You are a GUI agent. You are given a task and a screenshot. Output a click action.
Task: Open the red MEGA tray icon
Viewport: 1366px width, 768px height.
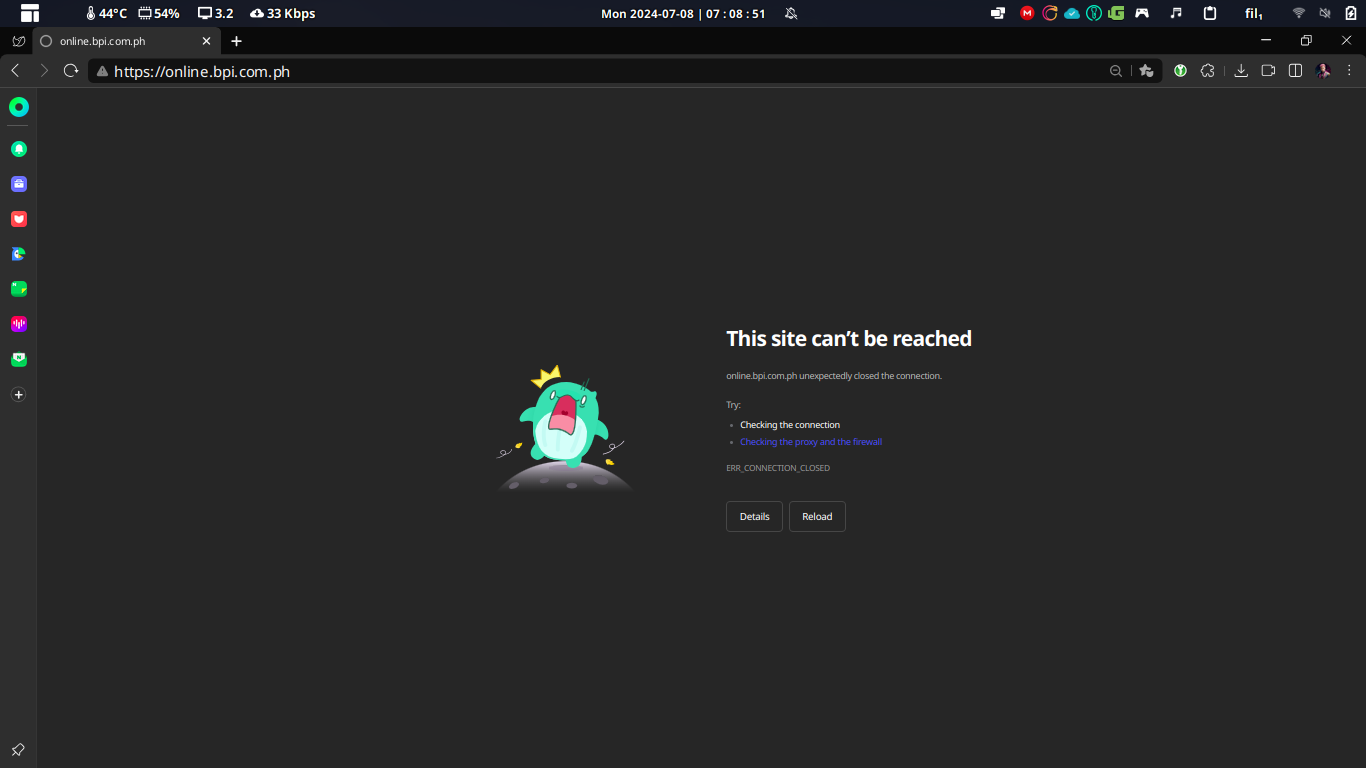[x=1027, y=13]
